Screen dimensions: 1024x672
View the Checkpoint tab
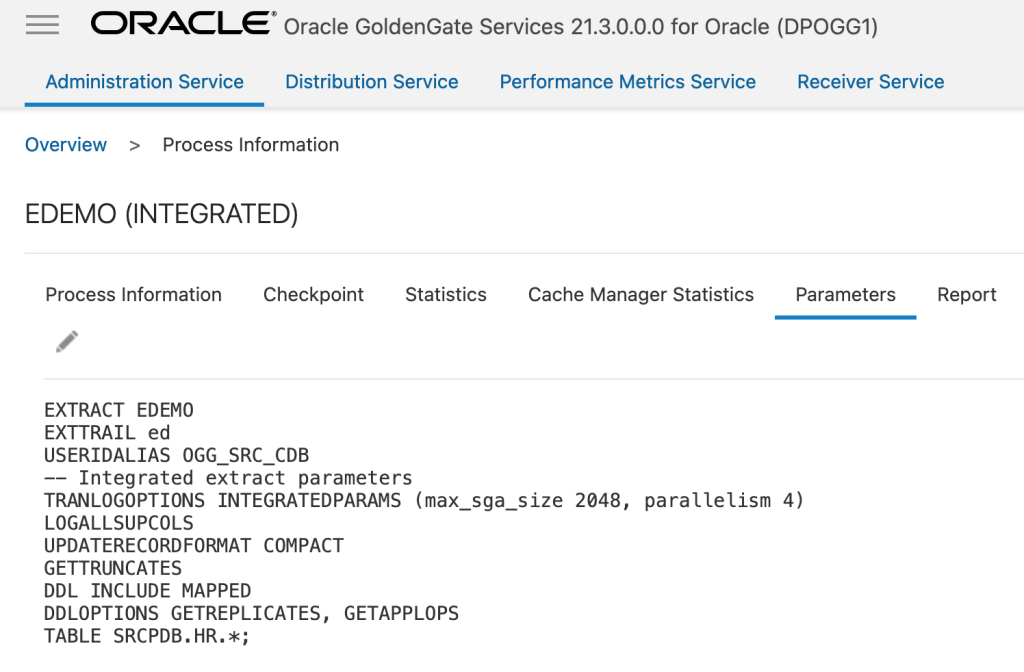(x=313, y=295)
